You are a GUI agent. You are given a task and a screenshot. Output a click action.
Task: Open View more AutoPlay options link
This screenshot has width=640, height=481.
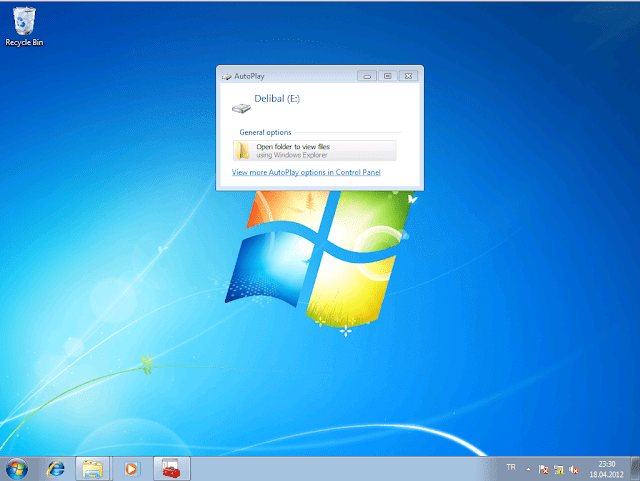(x=305, y=172)
